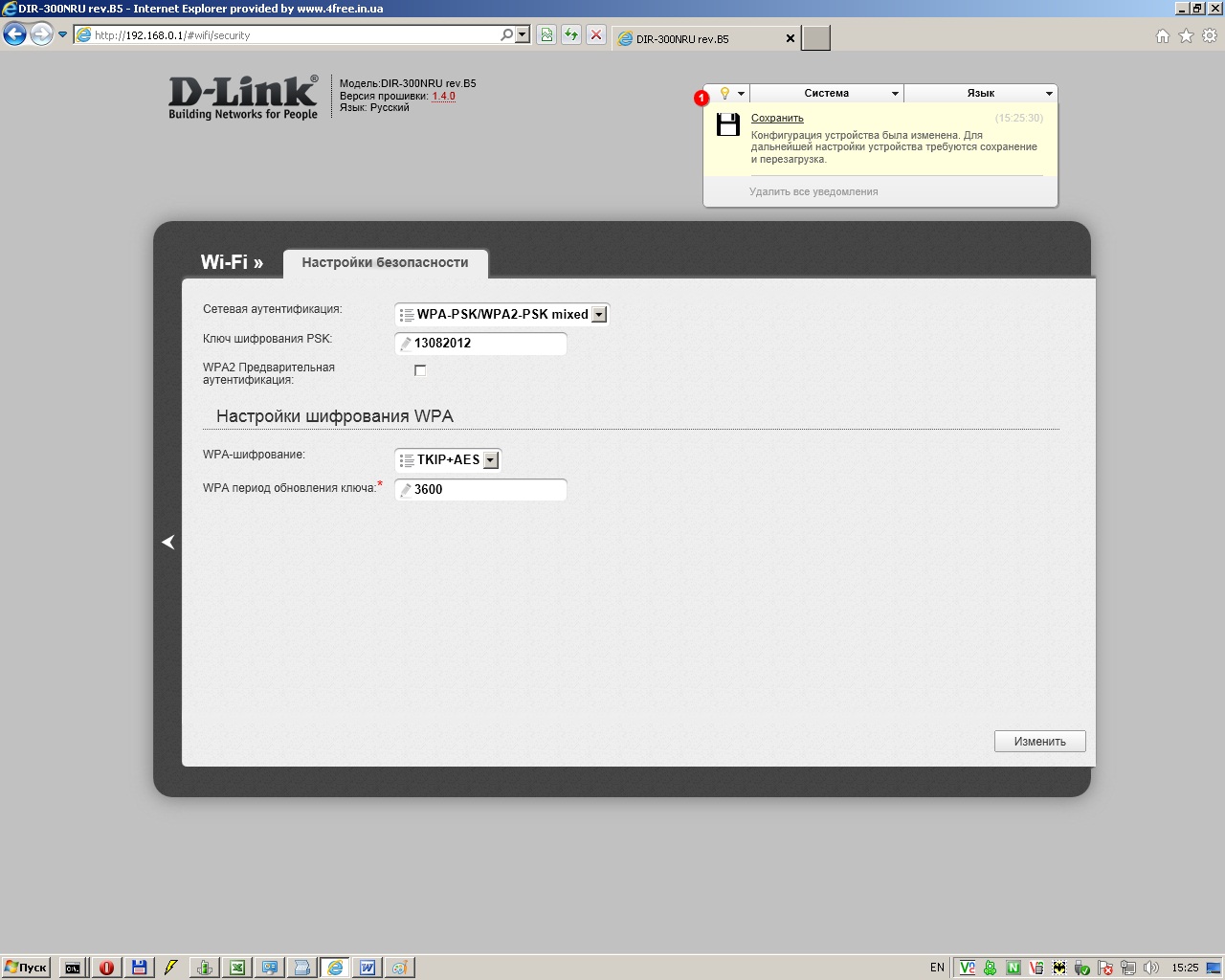Click Safely Remove Hardware tray icon

click(1082, 968)
